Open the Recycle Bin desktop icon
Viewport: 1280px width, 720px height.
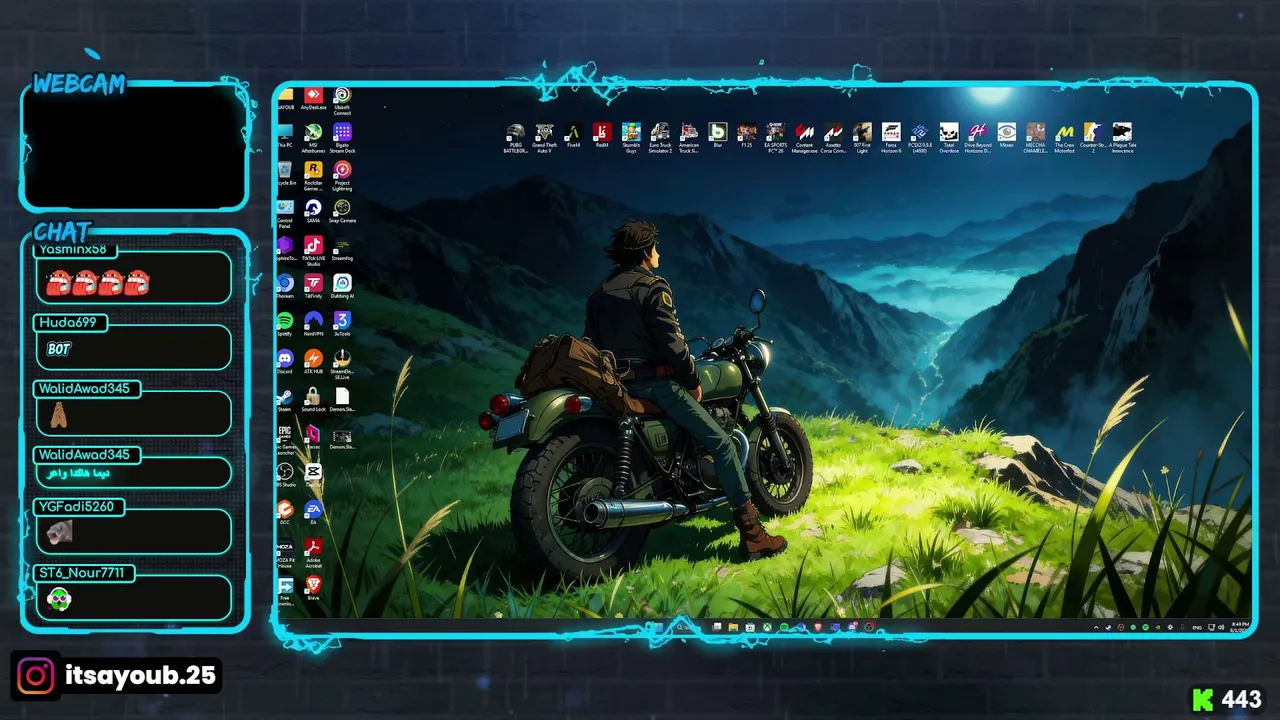tap(285, 174)
